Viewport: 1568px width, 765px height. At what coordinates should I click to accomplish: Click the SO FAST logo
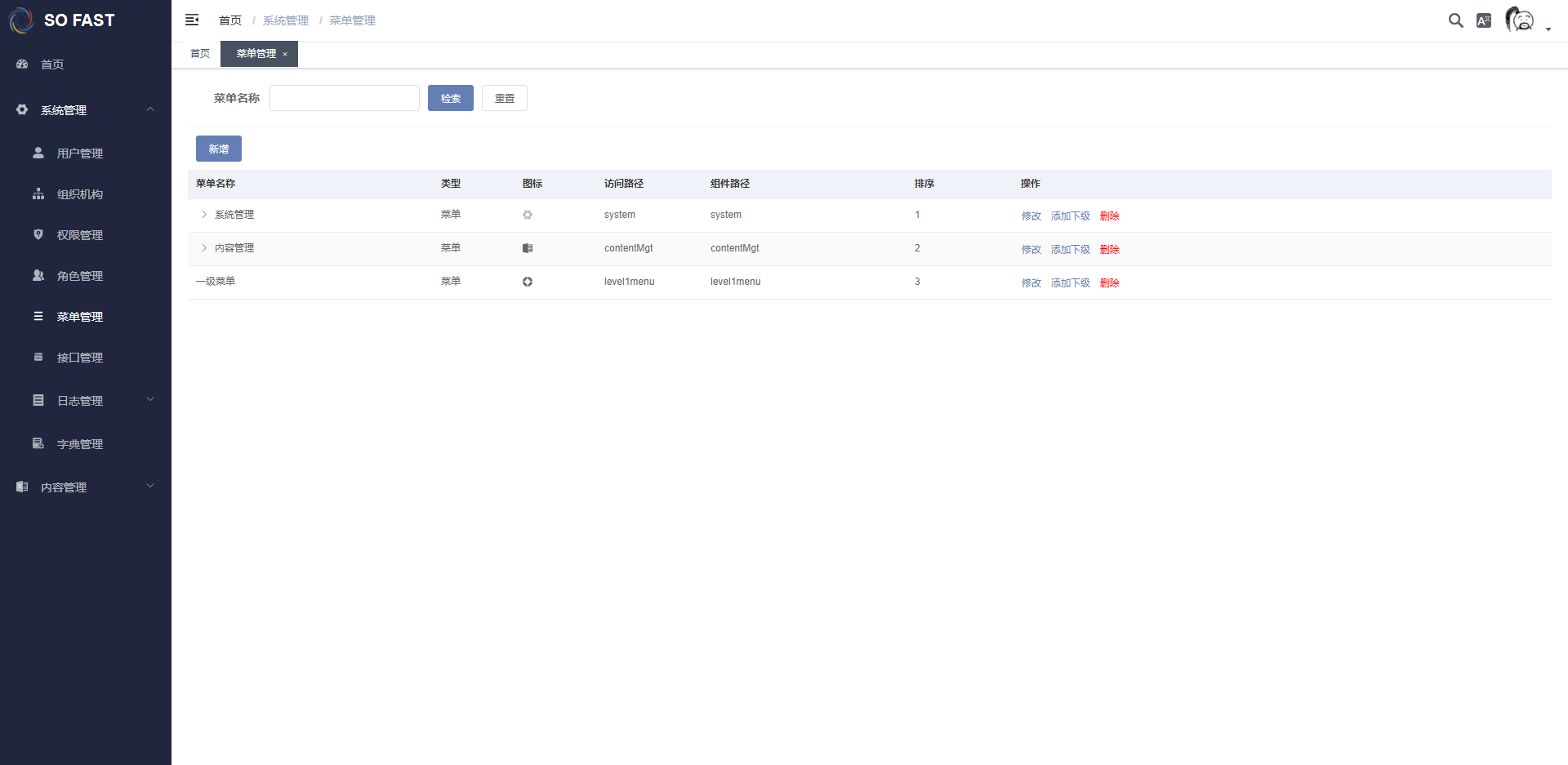(x=62, y=20)
